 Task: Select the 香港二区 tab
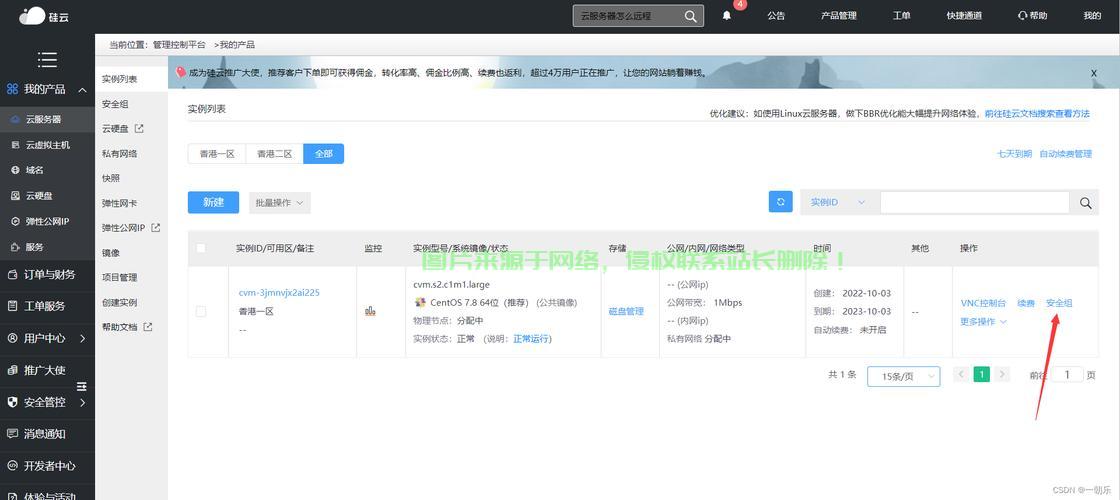[x=274, y=154]
